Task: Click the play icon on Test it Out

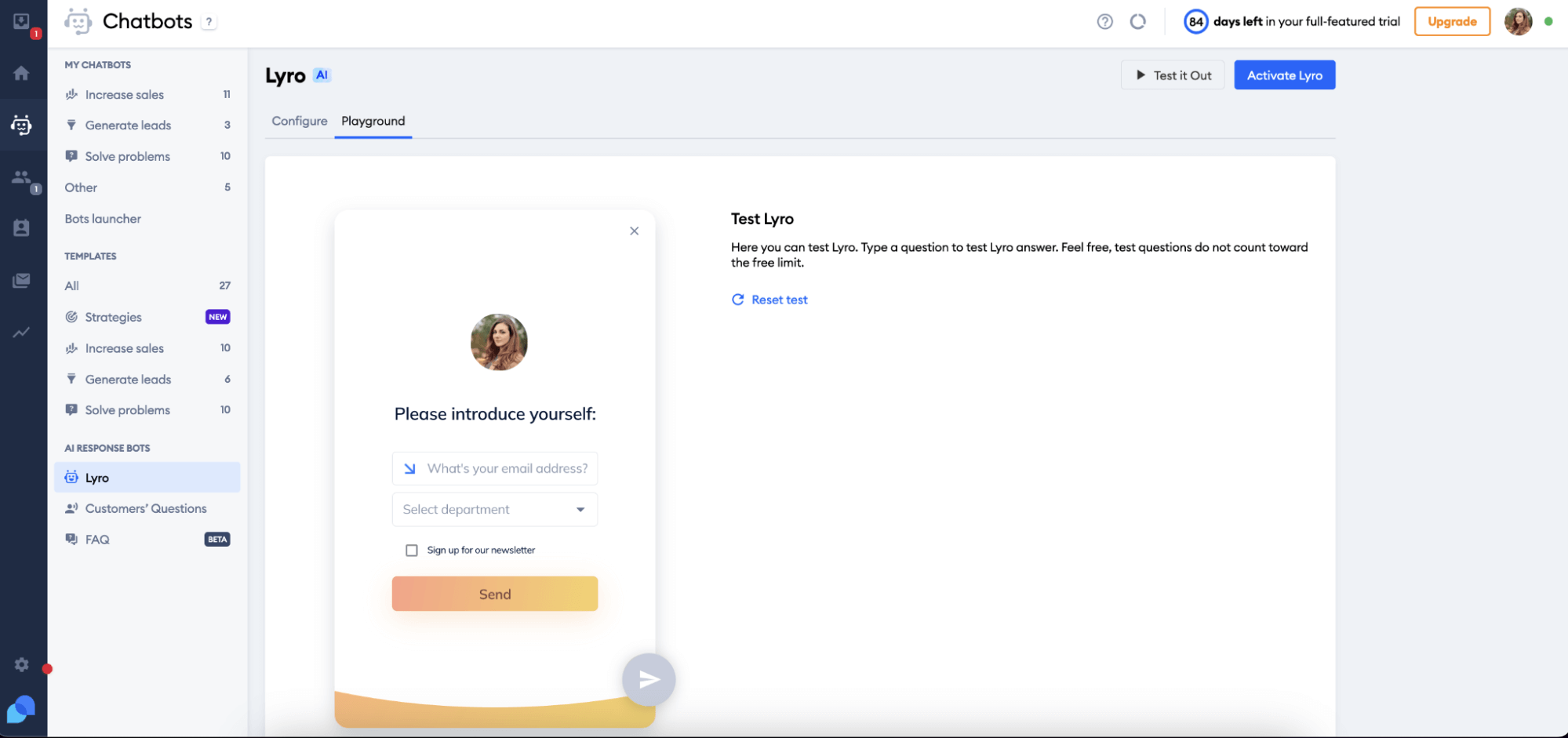Action: point(1141,75)
